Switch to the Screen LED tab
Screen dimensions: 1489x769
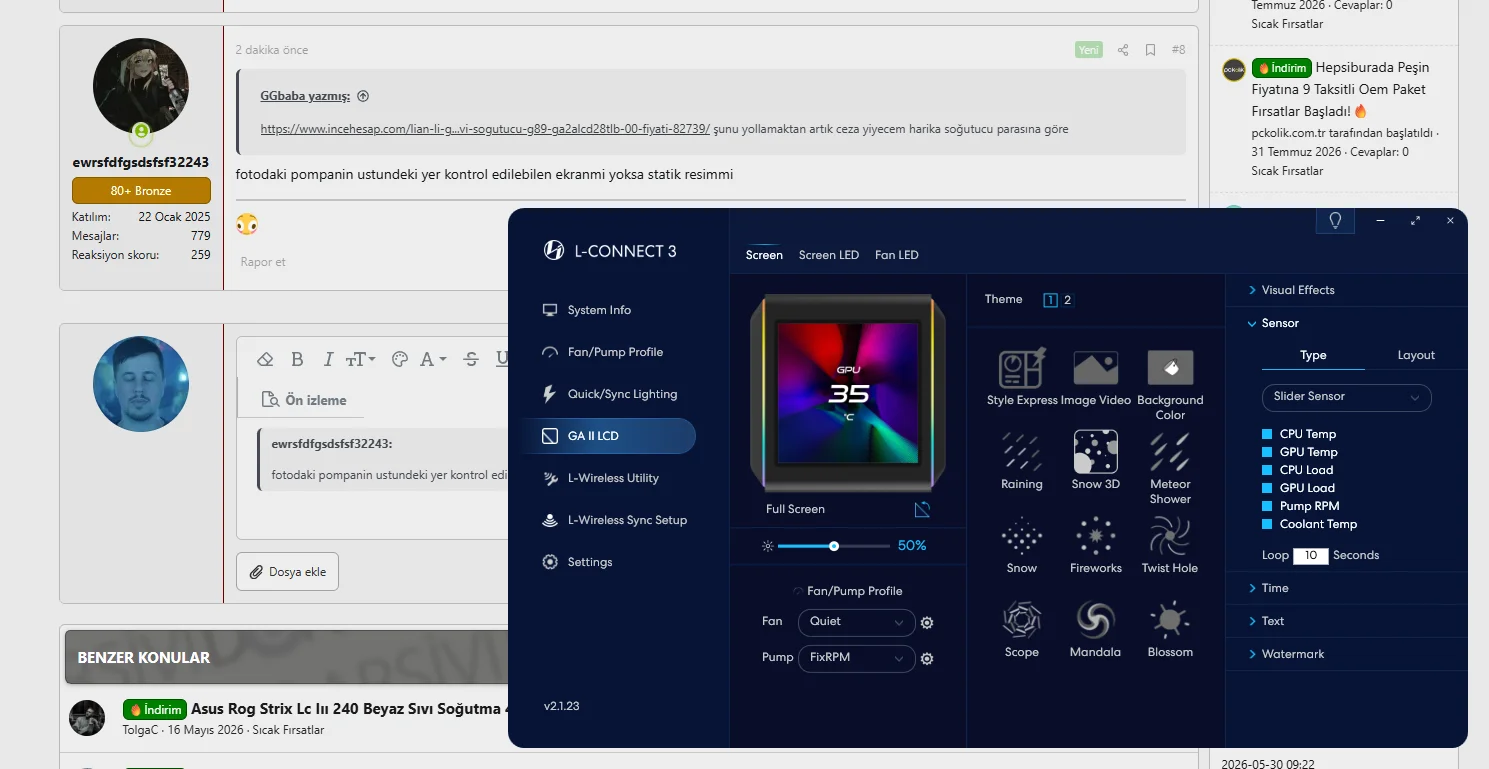pos(829,255)
